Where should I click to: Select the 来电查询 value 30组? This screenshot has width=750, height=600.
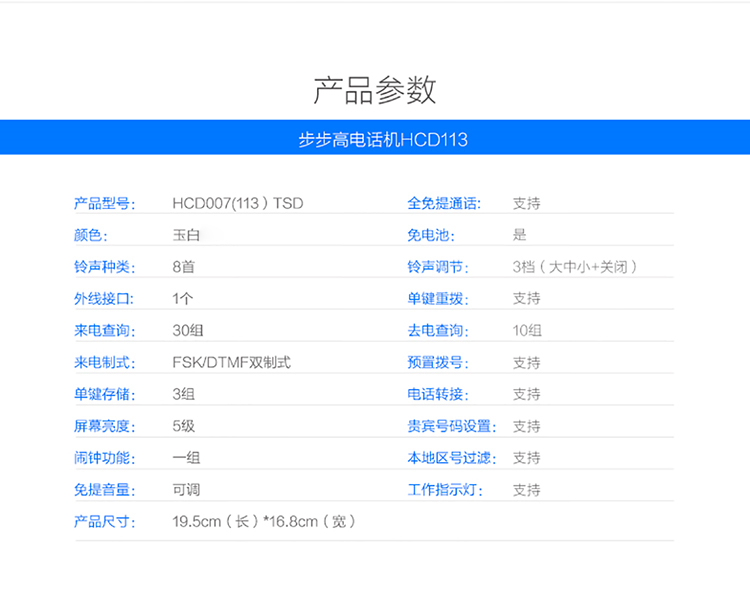[x=188, y=331]
